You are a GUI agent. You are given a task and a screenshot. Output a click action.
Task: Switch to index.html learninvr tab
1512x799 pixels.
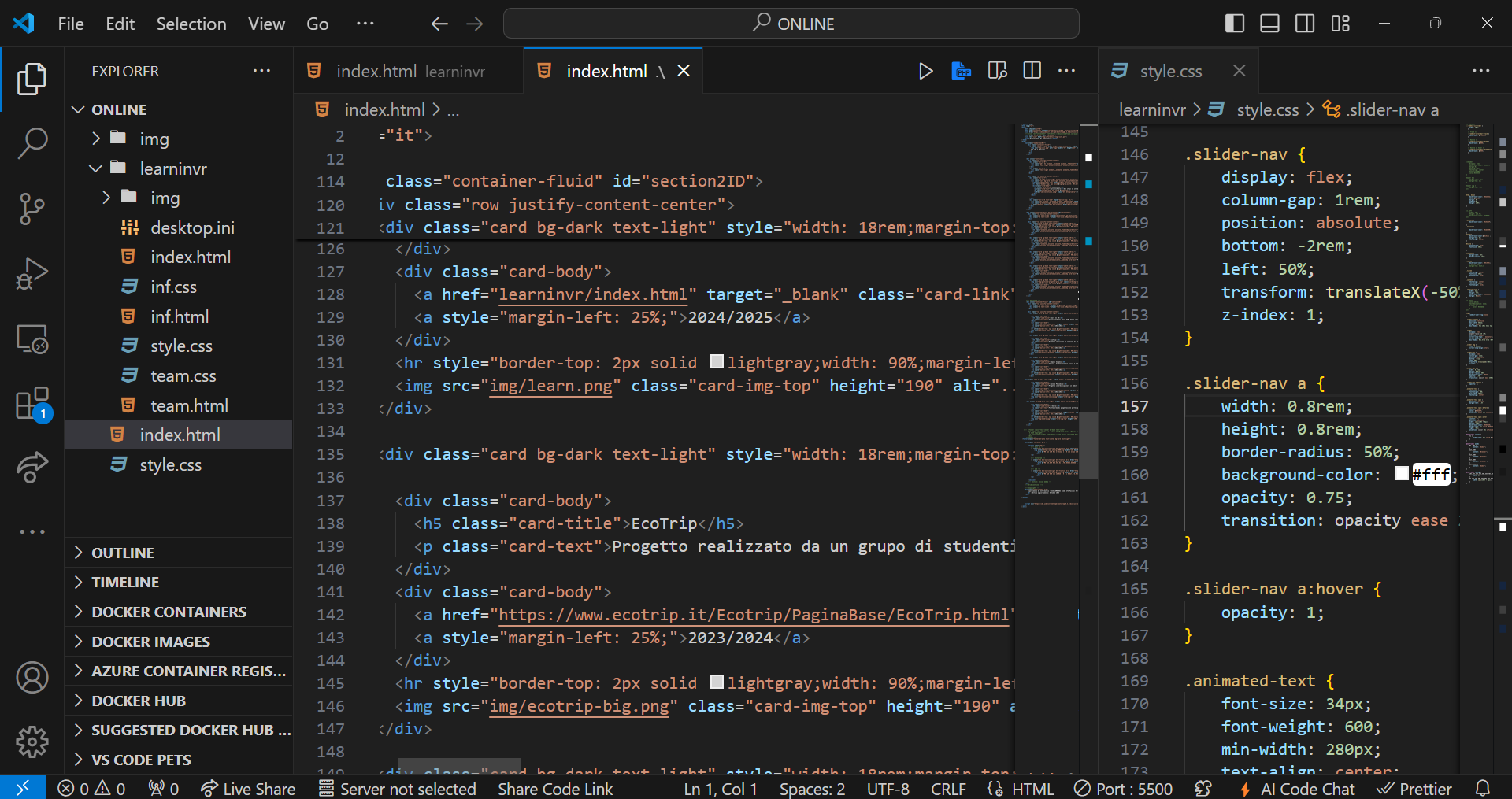click(x=408, y=71)
